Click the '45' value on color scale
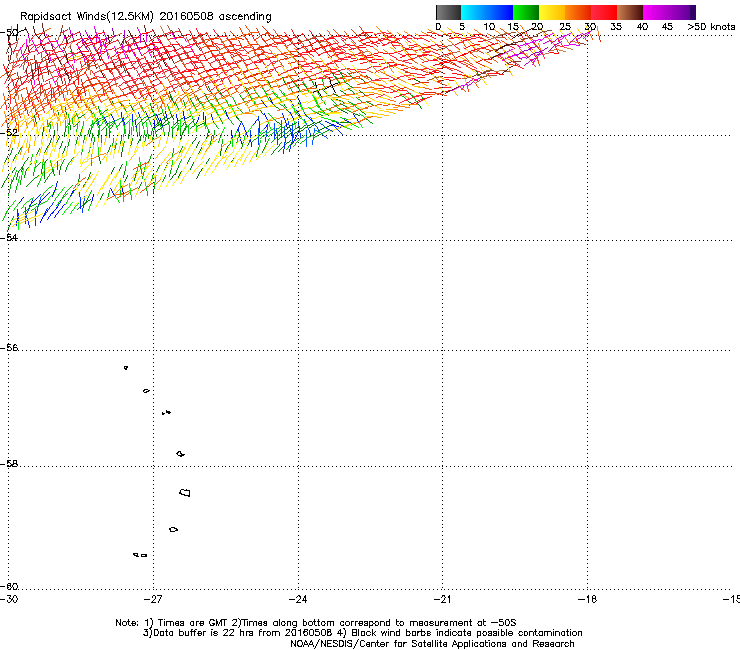The height and width of the screenshot is (650, 740). (667, 27)
